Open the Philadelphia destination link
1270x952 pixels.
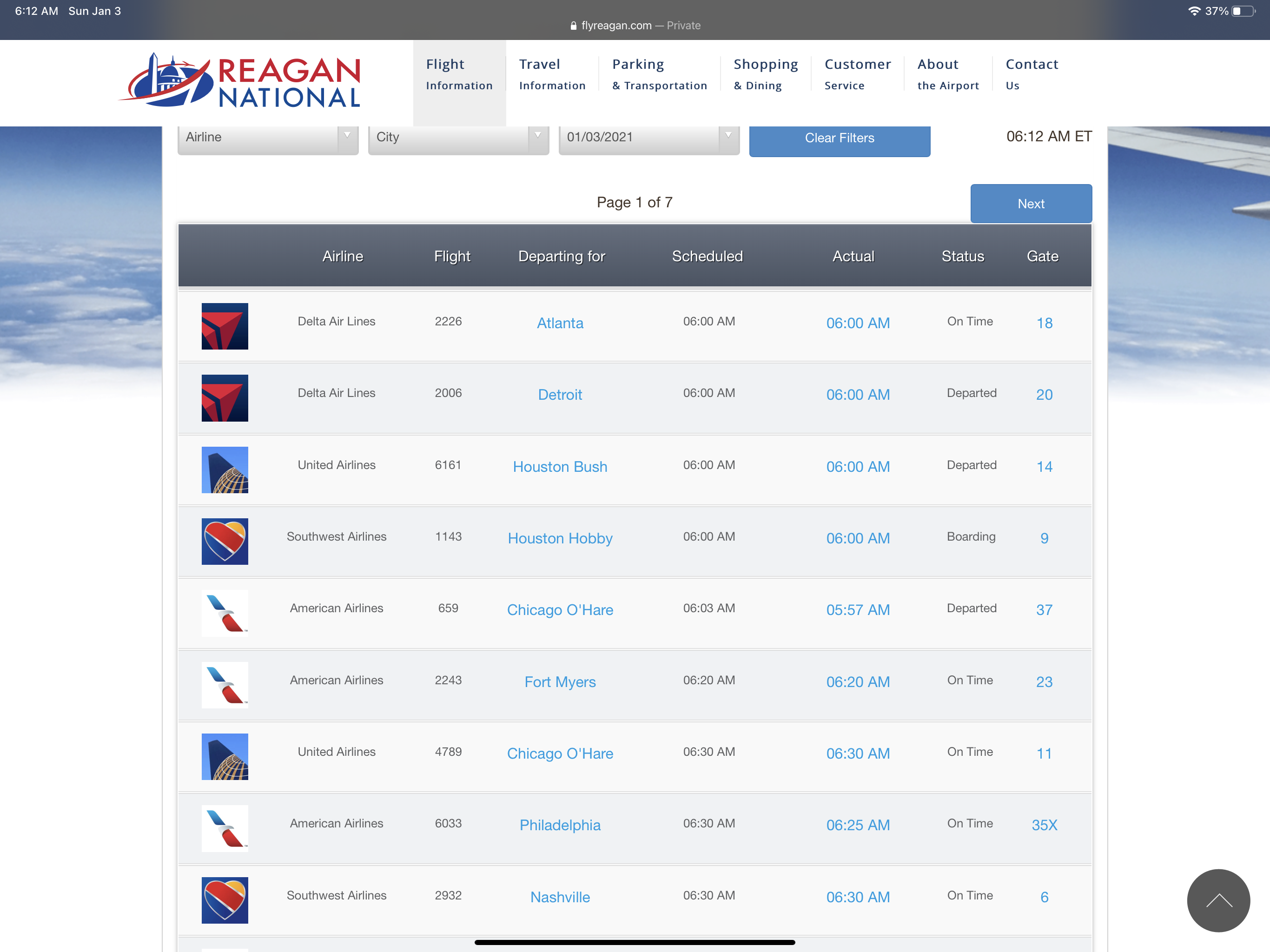(x=560, y=825)
